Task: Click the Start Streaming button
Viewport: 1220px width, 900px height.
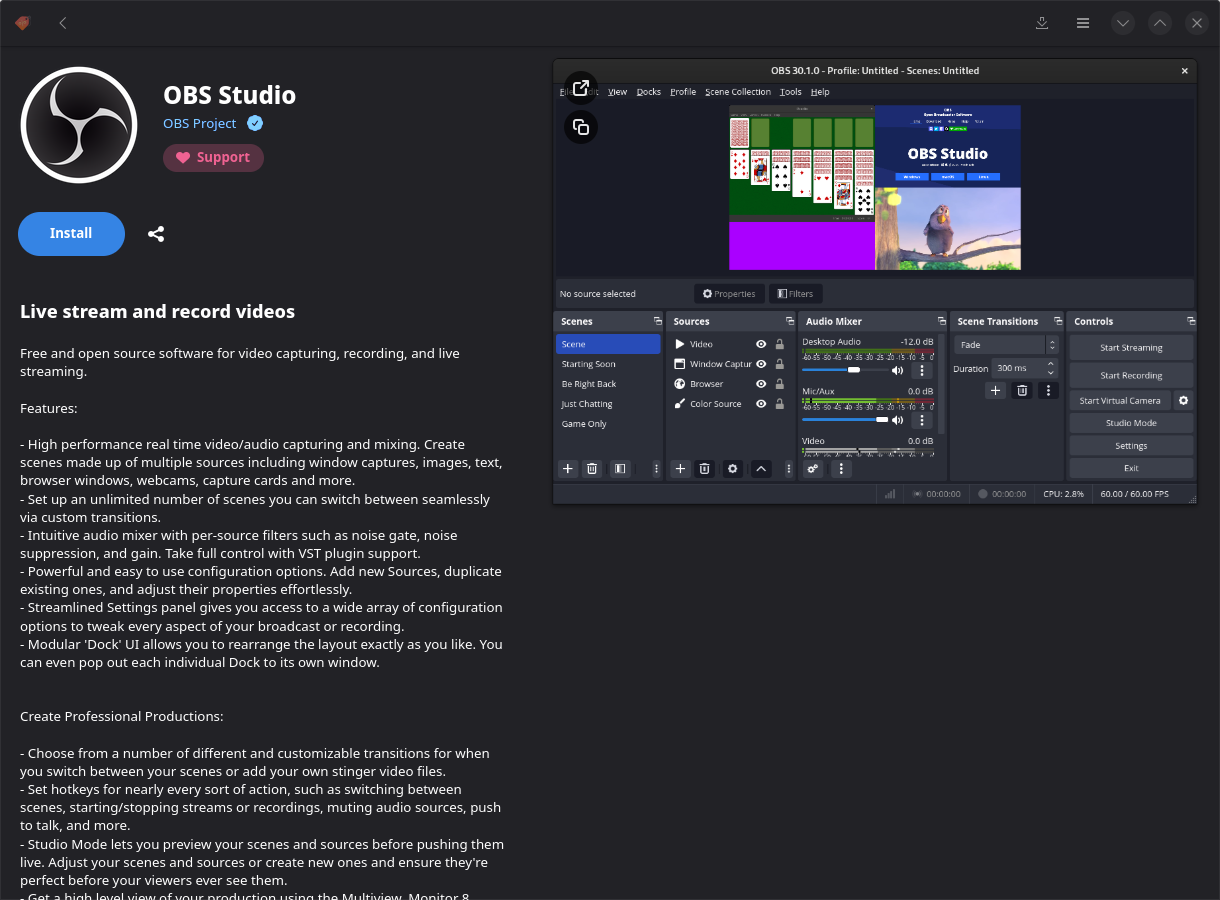Action: [1131, 347]
